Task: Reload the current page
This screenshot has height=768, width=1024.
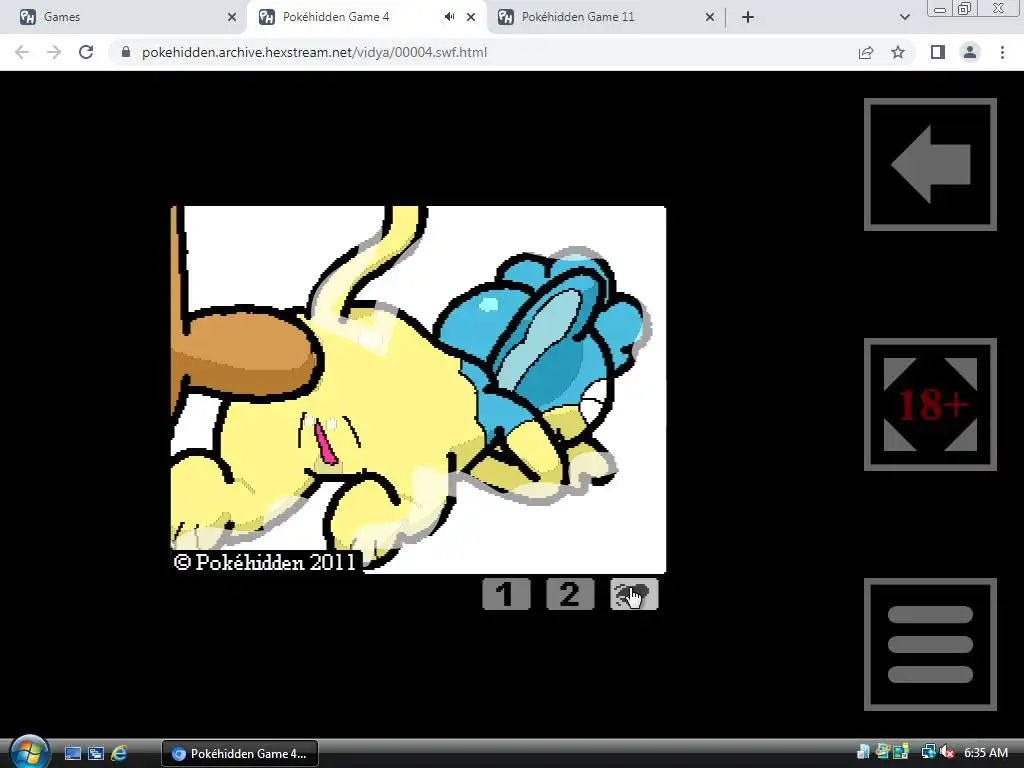Action: coord(86,52)
